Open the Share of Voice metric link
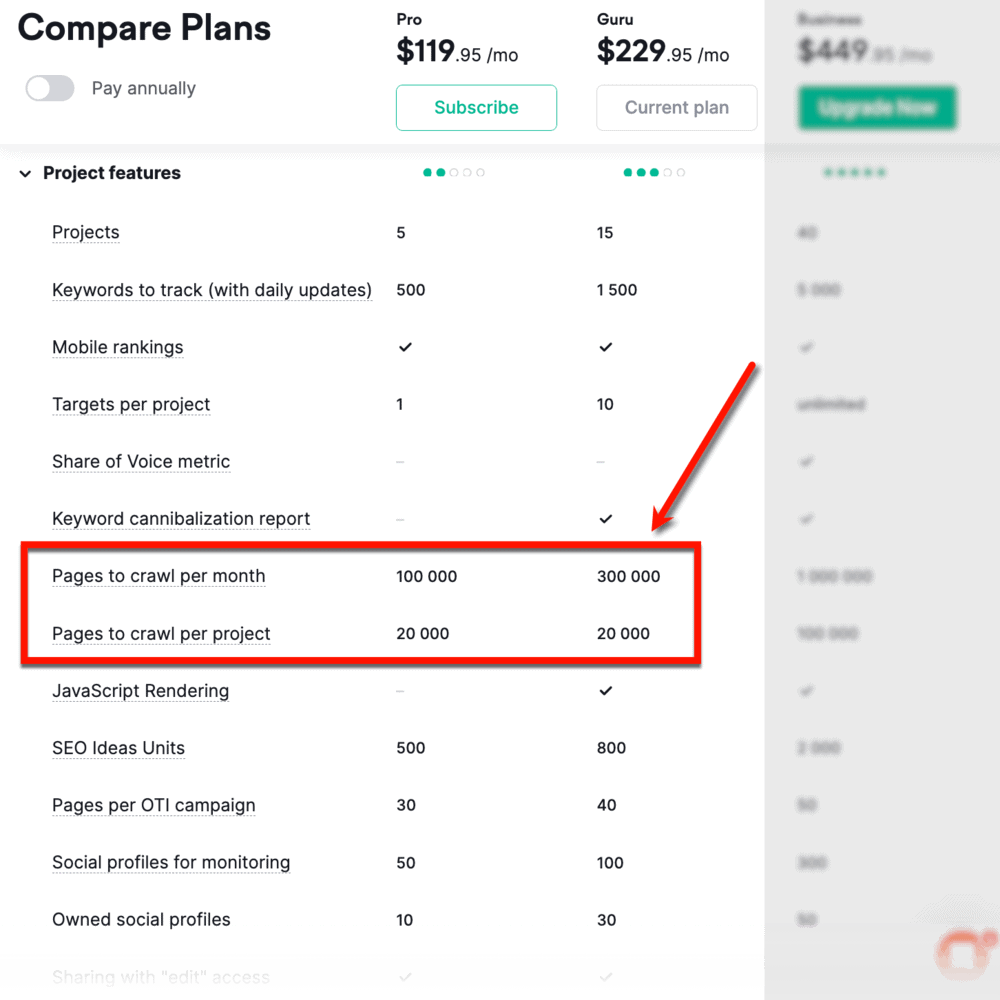 point(141,461)
